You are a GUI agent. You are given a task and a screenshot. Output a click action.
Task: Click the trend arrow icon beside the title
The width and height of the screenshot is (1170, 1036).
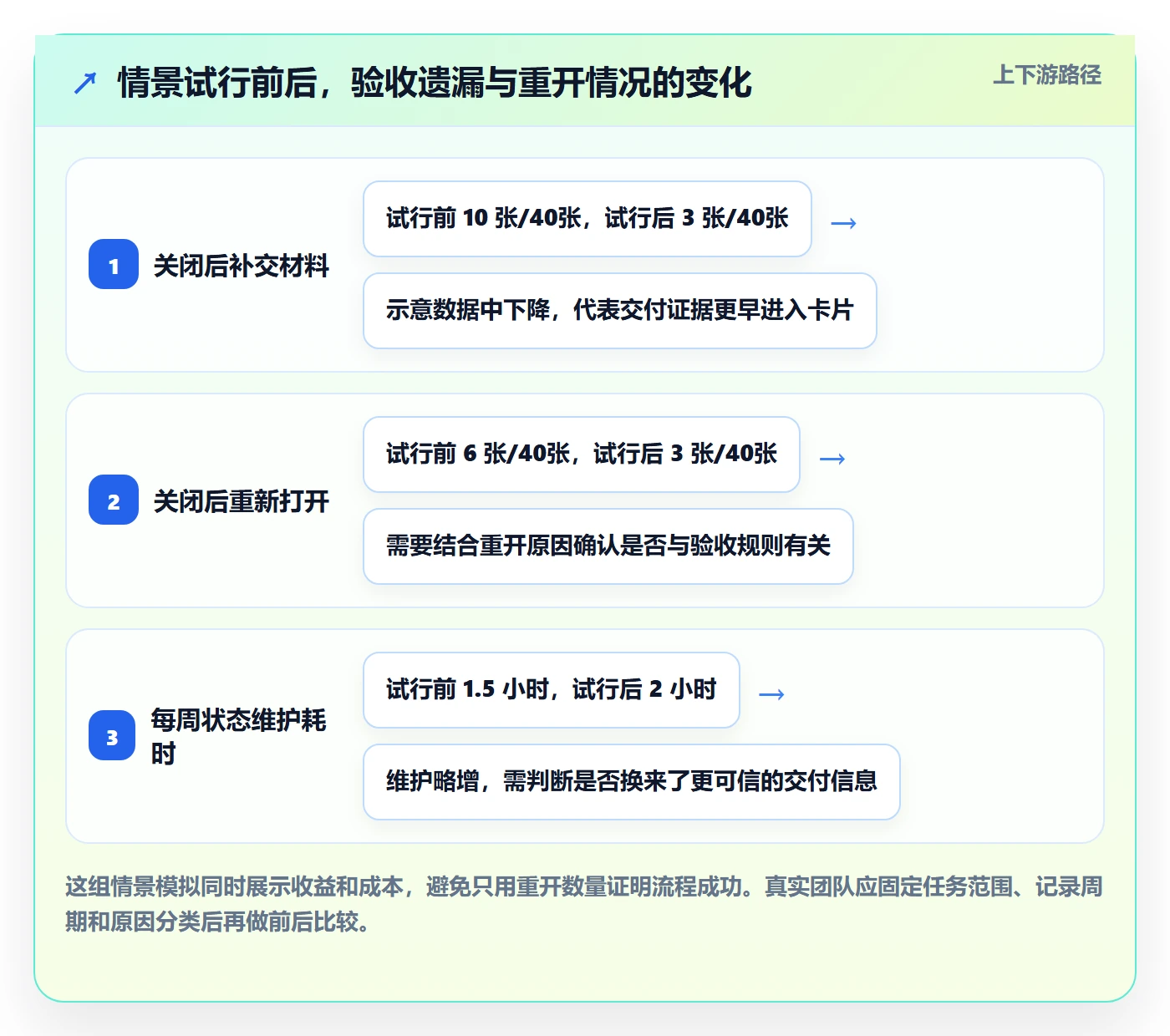point(85,83)
